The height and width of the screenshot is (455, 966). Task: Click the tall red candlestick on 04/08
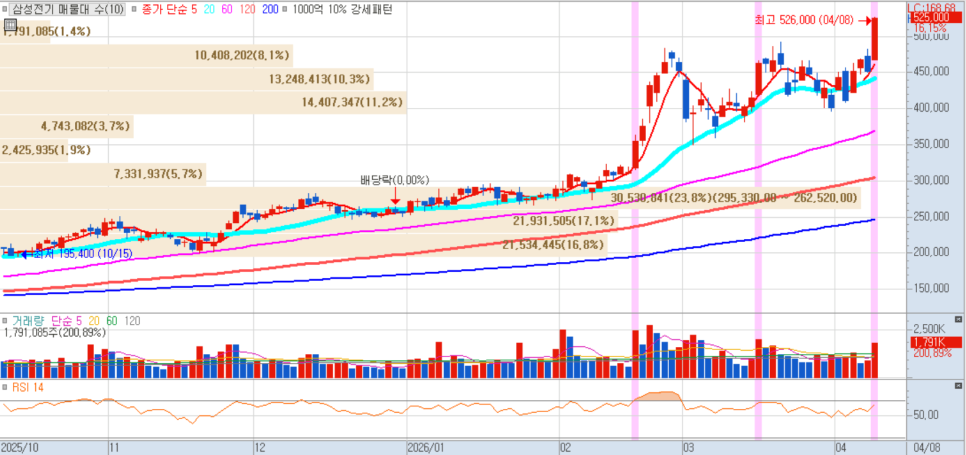pos(874,39)
